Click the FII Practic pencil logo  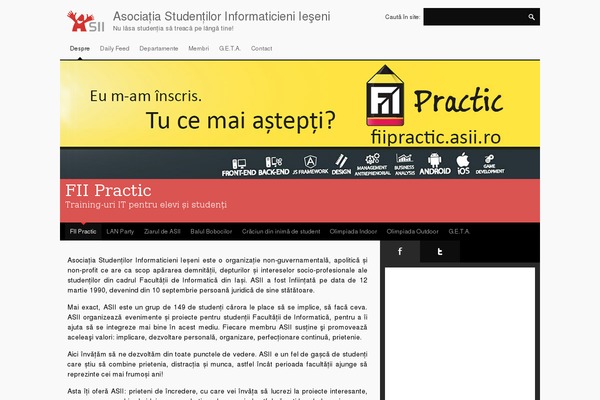385,96
